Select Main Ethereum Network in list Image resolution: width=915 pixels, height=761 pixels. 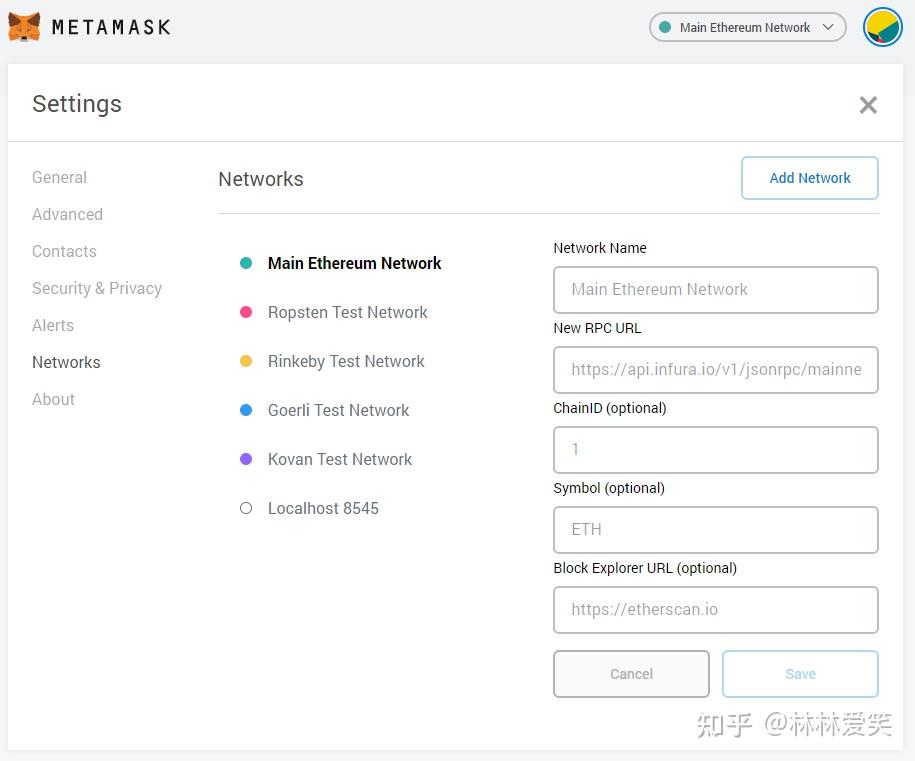[x=354, y=263]
